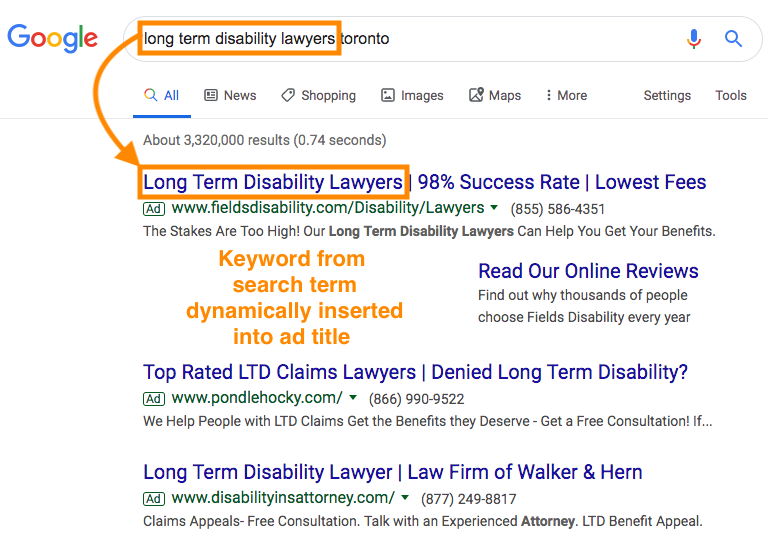Click the About 3,320,000 results text

pos(264,141)
